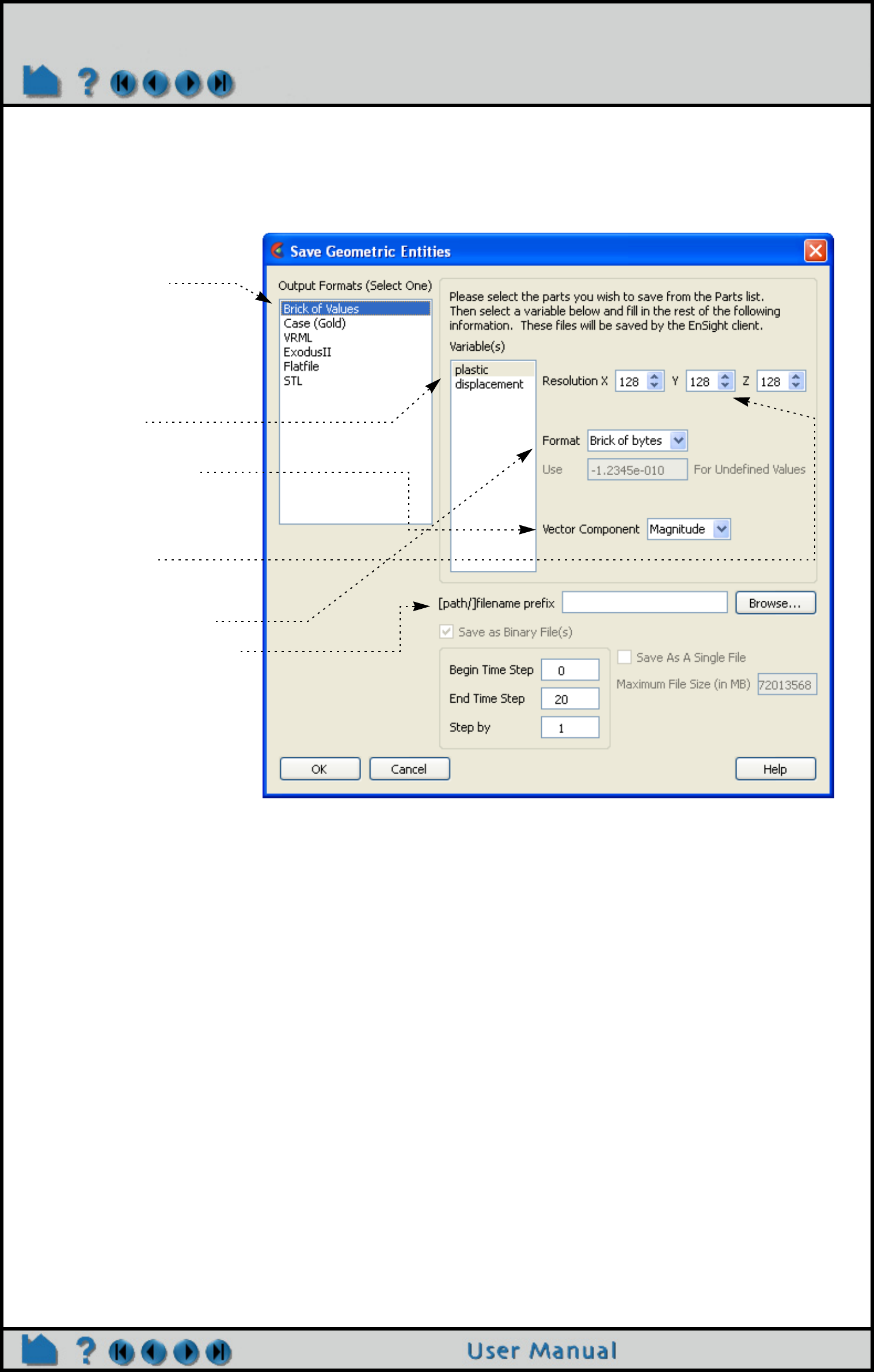This screenshot has height=1372, width=874.
Task: Decrease Resolution Z value with down arrow
Action: [796, 385]
